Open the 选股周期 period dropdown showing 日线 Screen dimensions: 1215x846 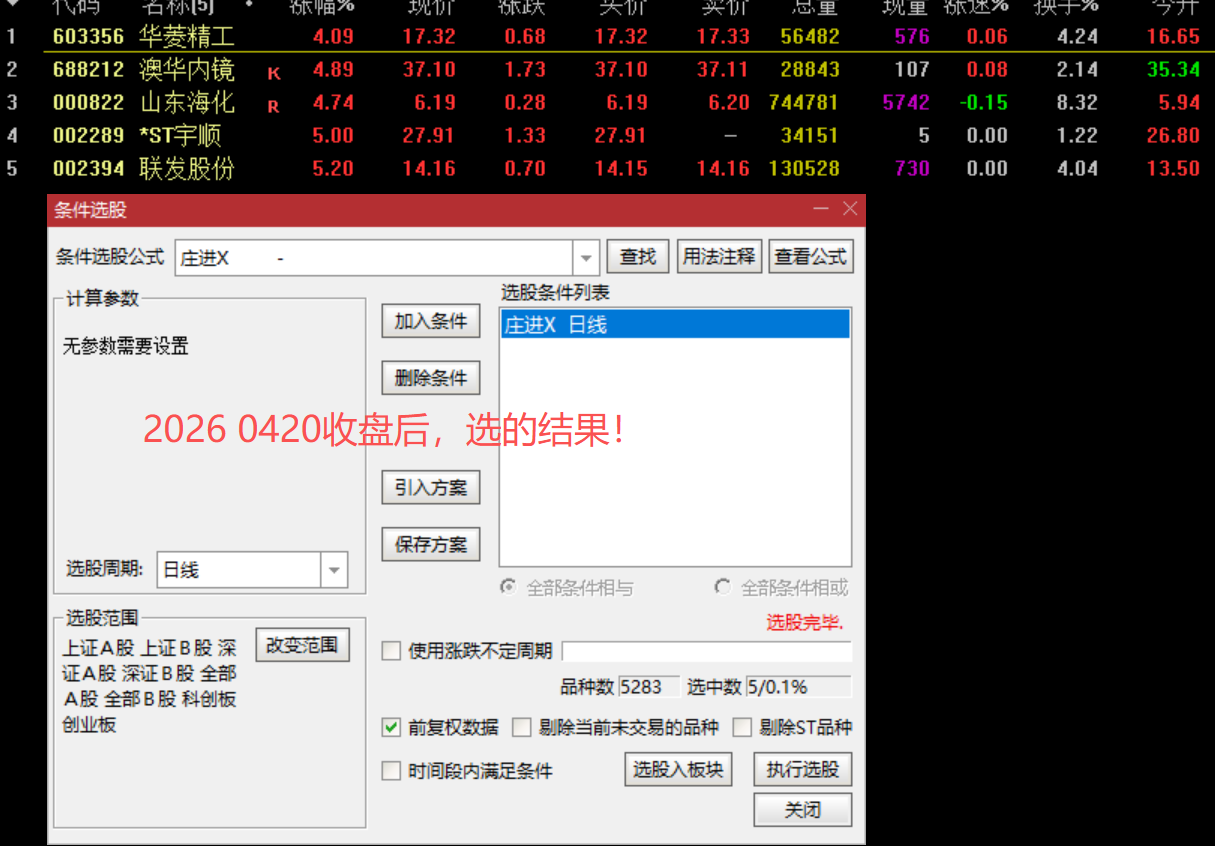coord(334,569)
